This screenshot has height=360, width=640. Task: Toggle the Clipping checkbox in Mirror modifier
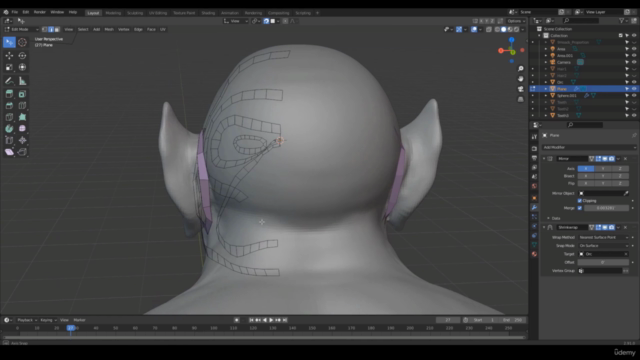580,201
